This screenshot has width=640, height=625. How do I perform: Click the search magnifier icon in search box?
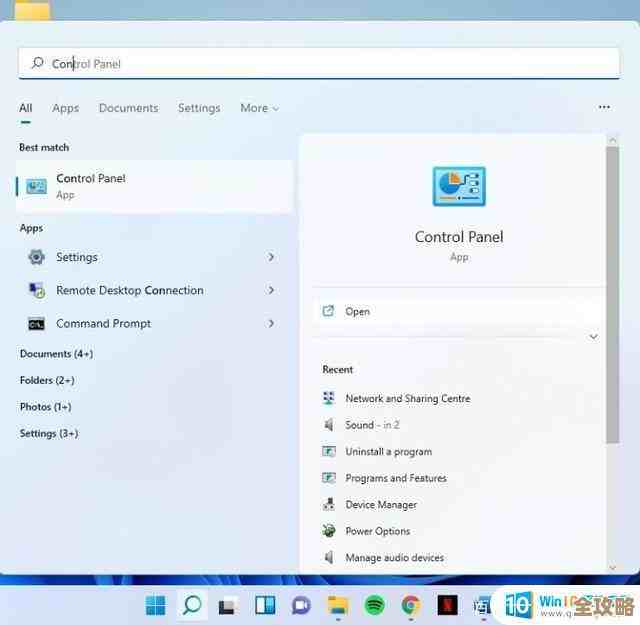pos(38,63)
